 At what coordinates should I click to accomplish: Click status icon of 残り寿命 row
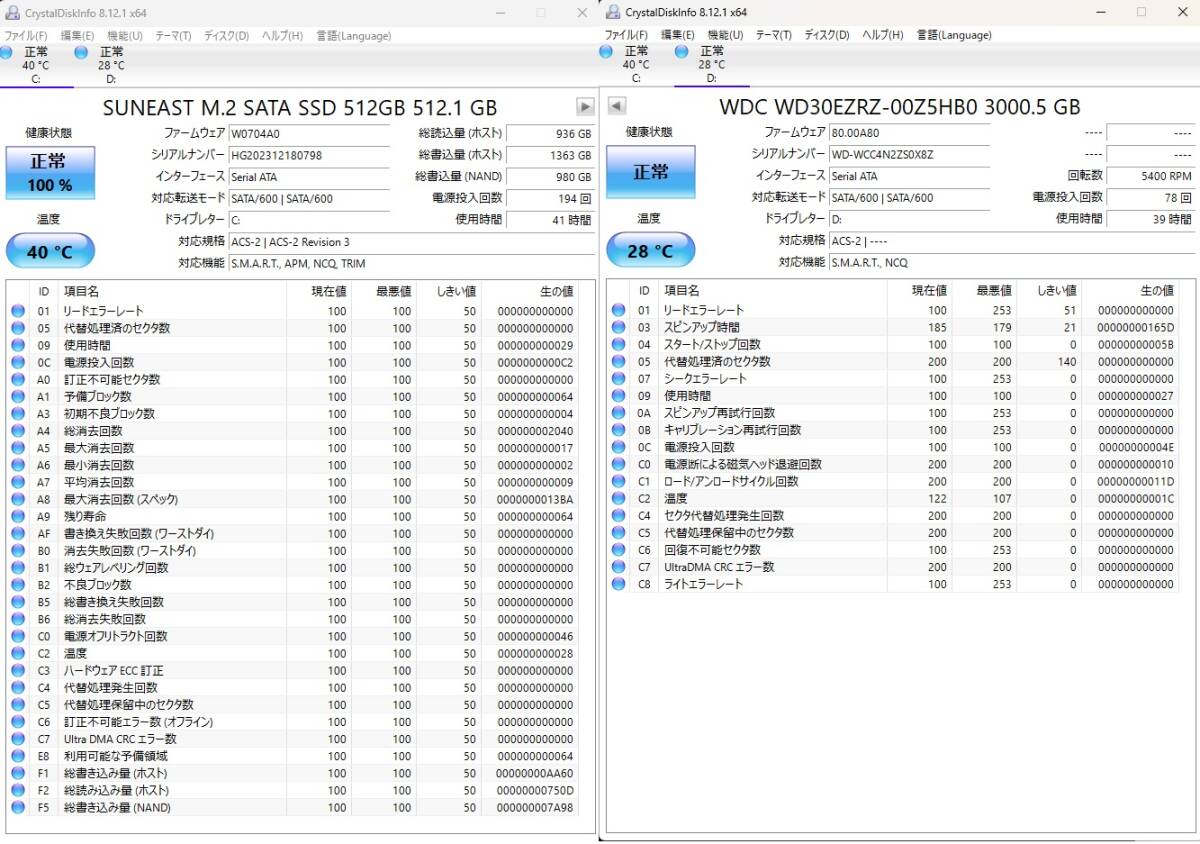point(18,516)
